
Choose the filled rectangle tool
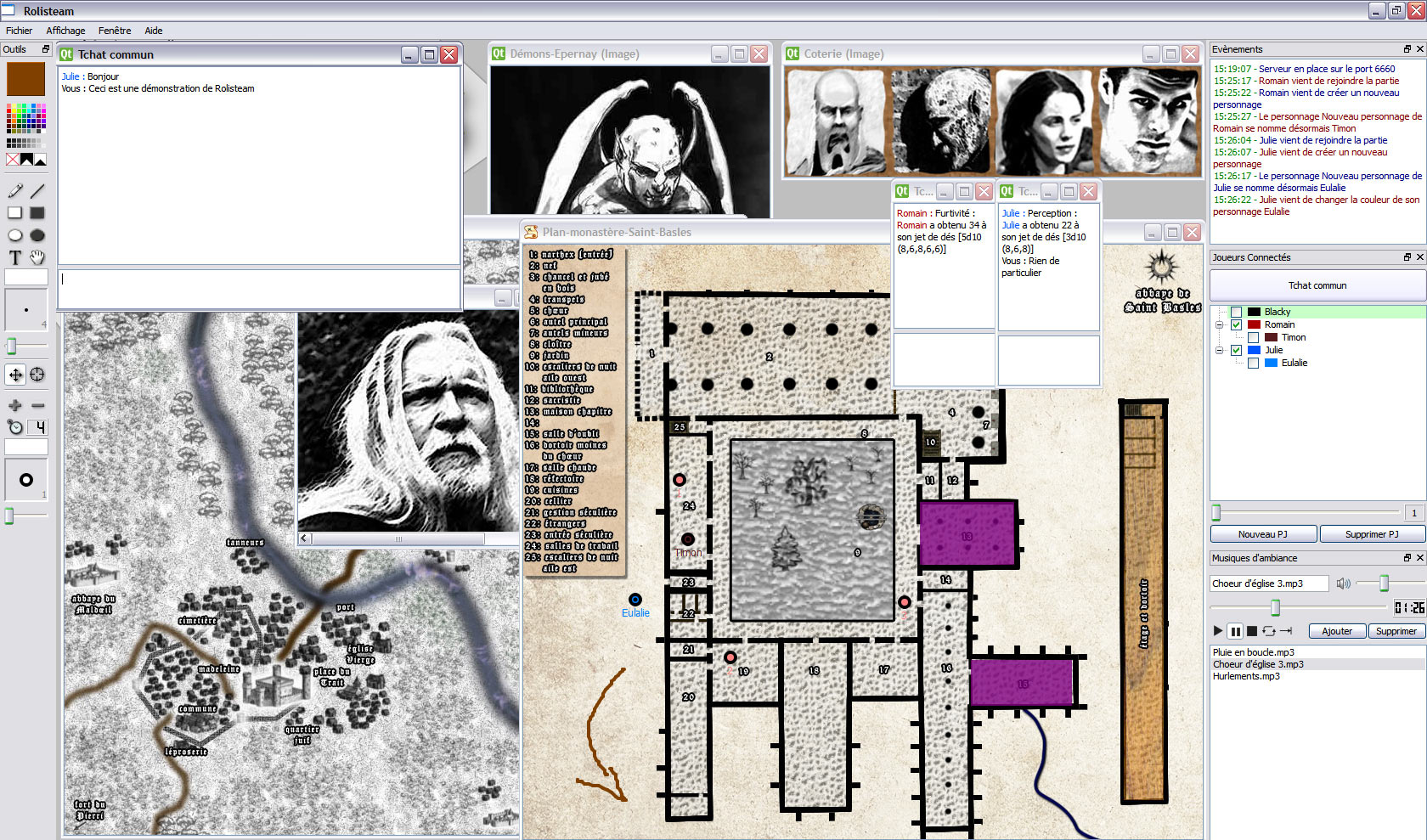(x=37, y=213)
